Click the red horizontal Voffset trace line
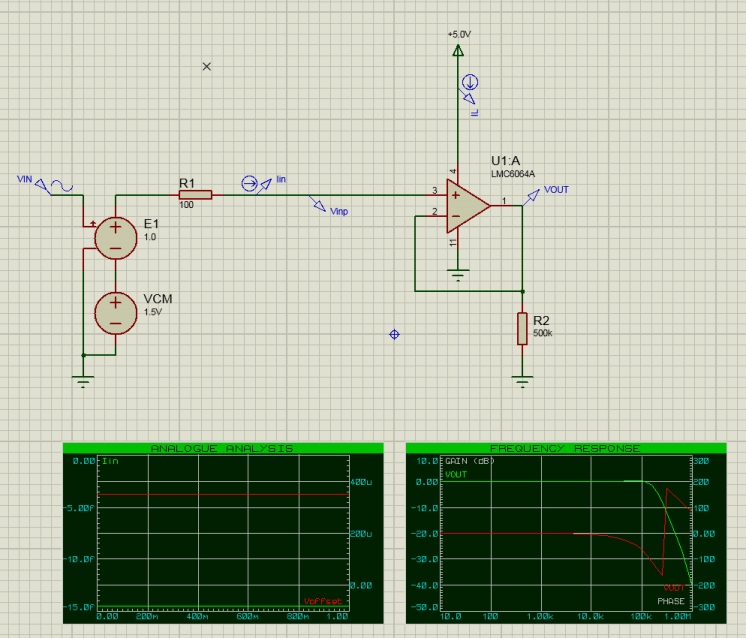 [223, 495]
